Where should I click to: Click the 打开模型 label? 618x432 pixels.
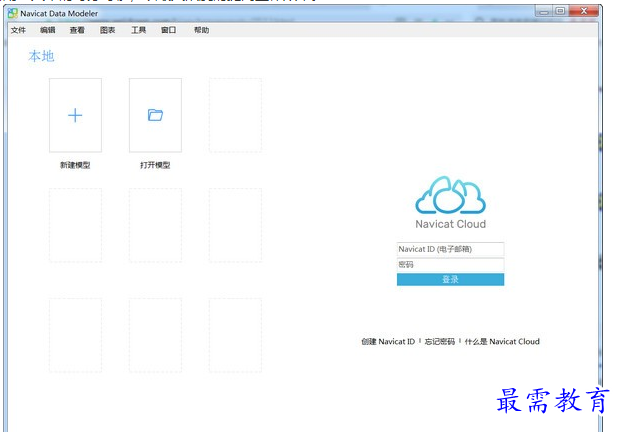click(155, 165)
